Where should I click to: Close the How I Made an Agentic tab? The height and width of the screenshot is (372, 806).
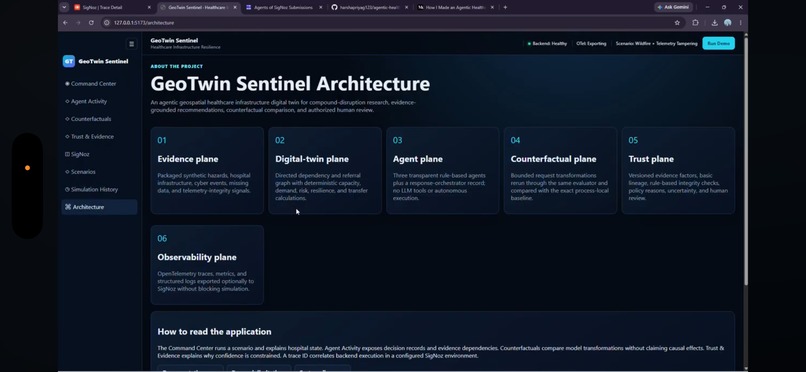tap(492, 7)
